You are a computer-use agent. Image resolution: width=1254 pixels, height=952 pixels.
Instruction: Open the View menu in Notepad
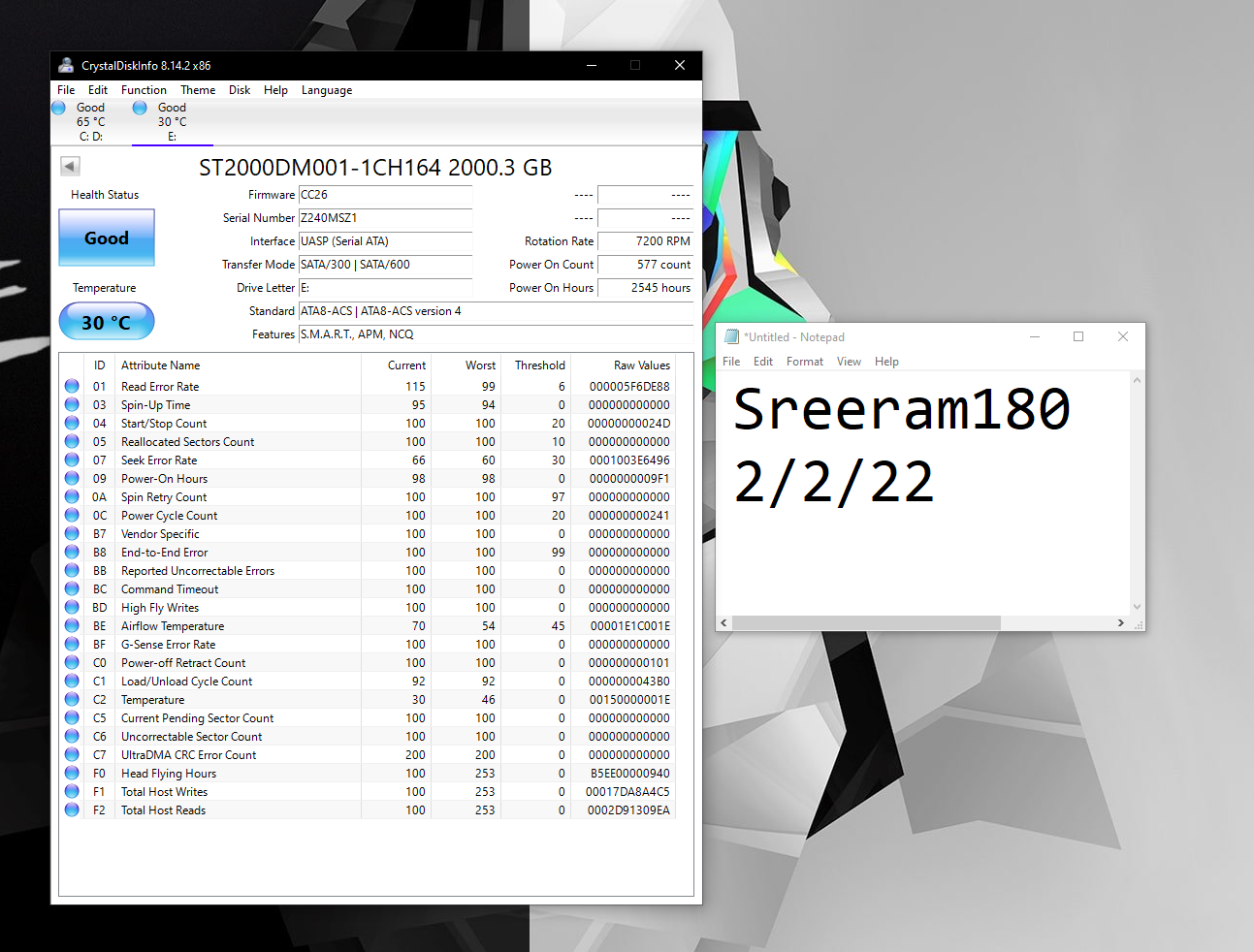[849, 362]
